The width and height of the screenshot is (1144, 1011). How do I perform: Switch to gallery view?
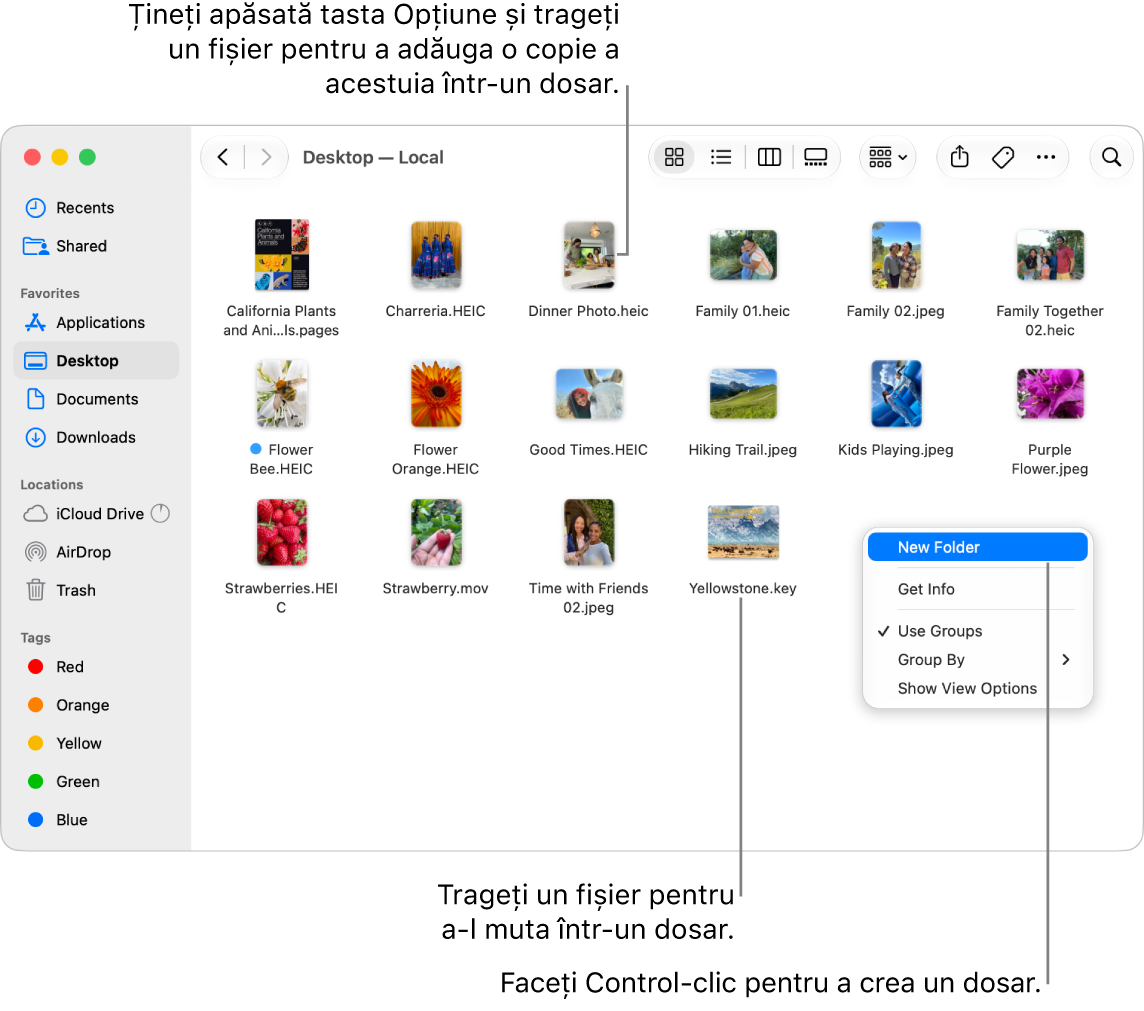pos(815,157)
